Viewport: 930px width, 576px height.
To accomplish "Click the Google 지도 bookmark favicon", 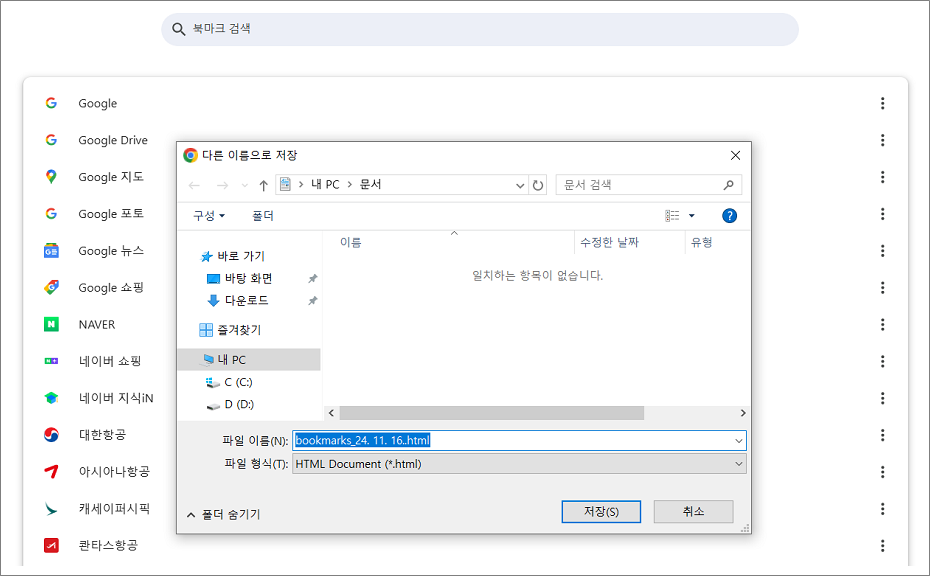I will coord(51,176).
